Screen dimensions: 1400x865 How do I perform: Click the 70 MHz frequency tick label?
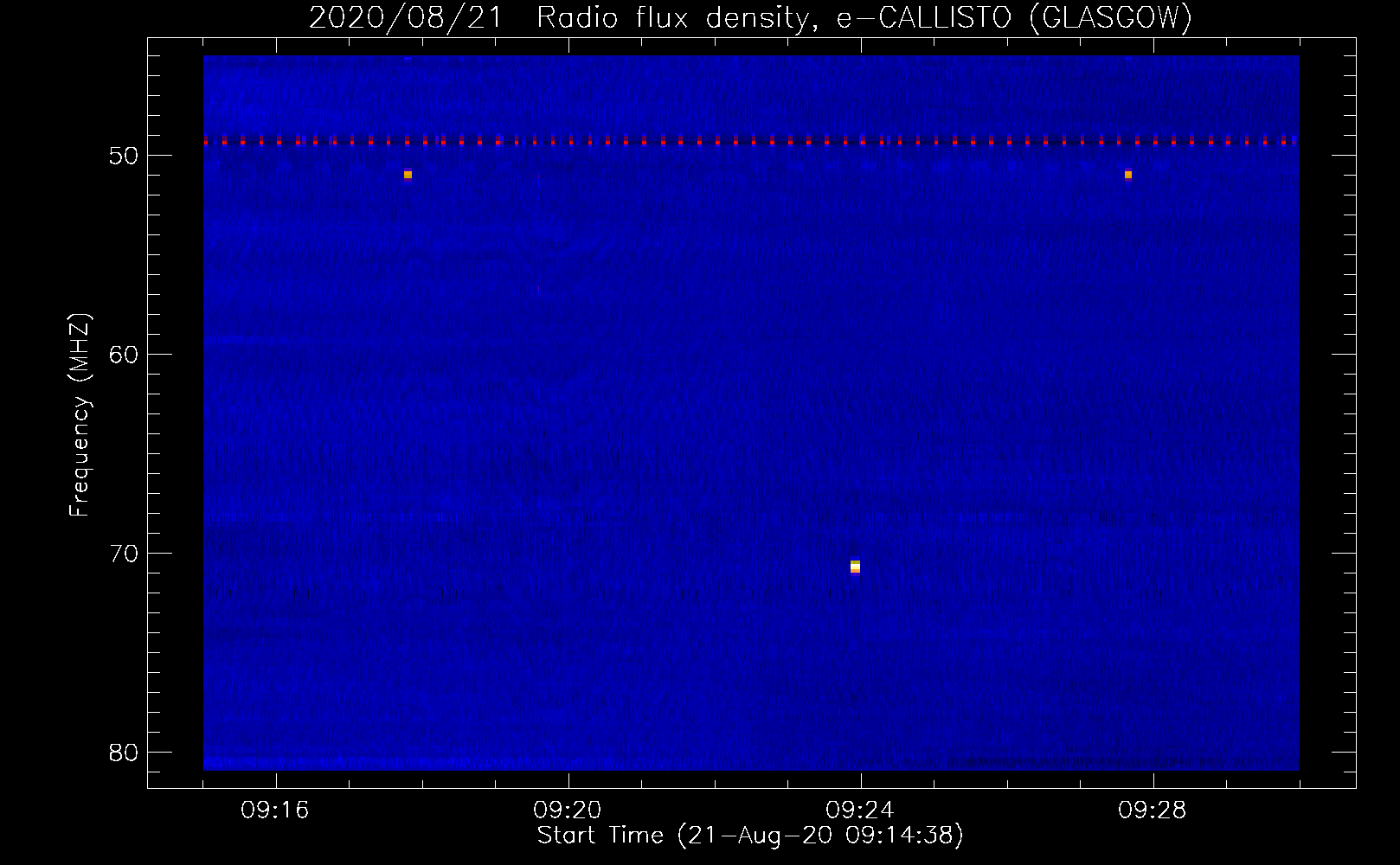[x=124, y=554]
